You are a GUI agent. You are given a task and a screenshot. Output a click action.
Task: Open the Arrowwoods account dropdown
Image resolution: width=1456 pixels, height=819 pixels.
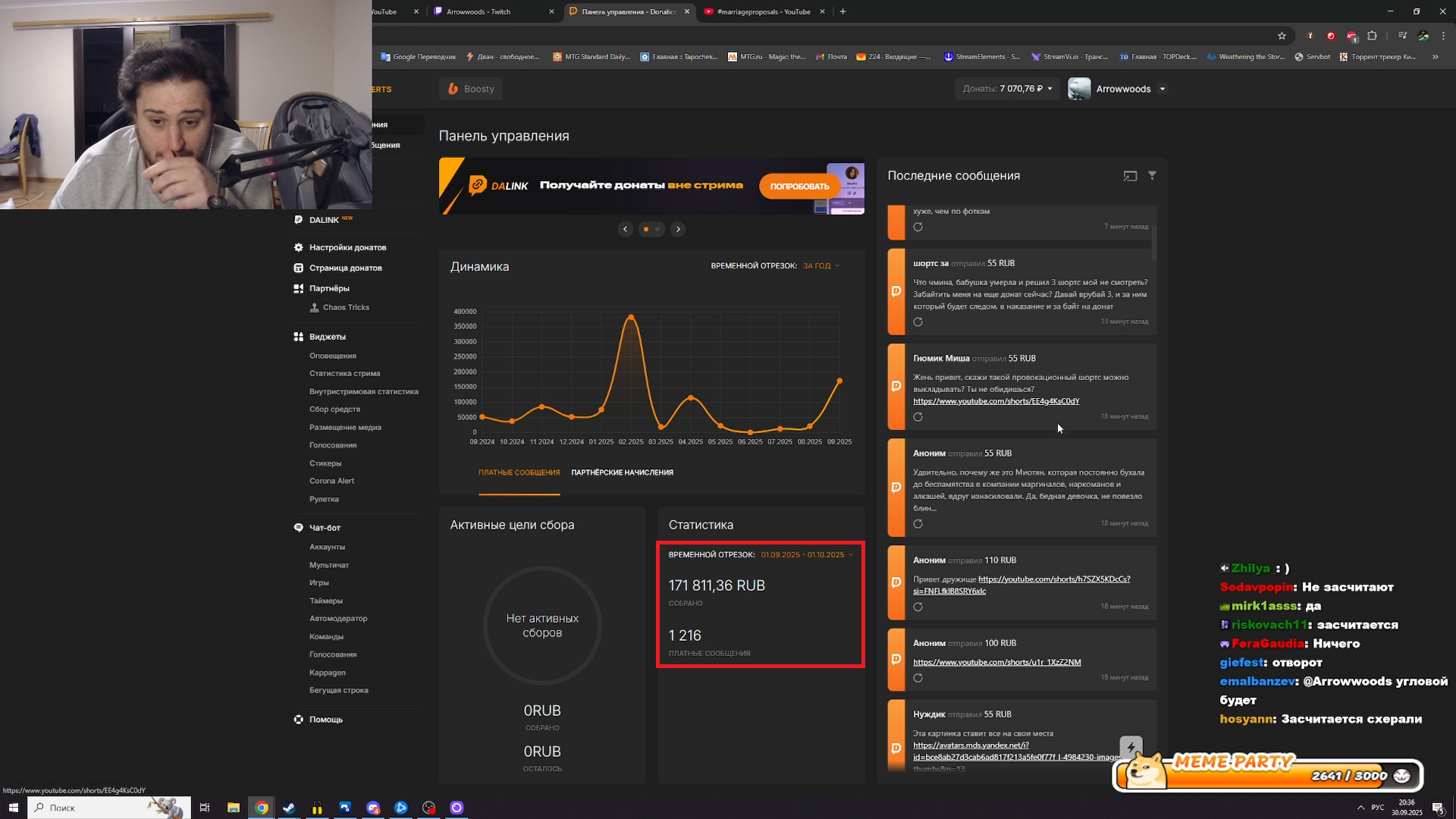1163,89
